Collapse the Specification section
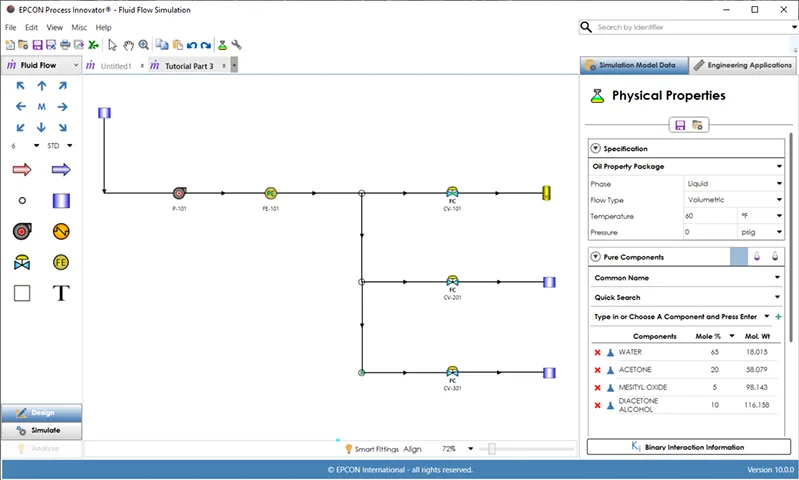 click(x=596, y=149)
